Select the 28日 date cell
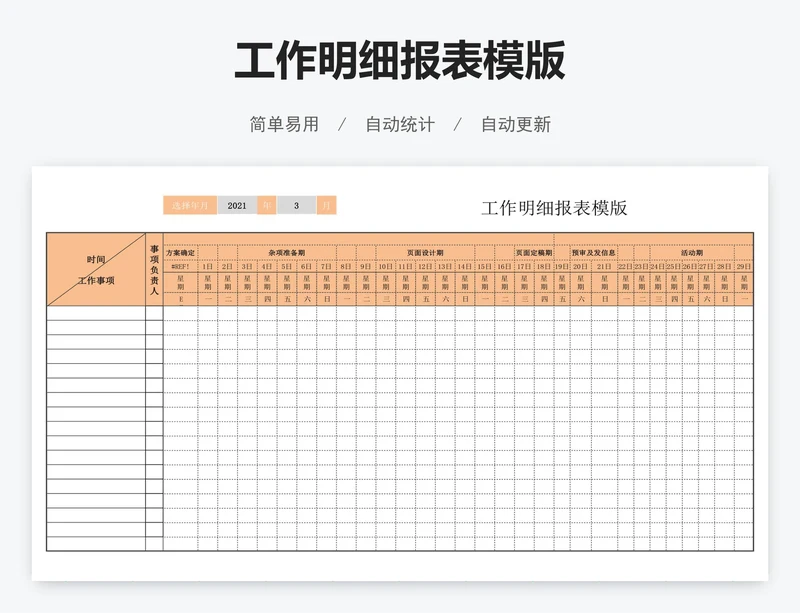The image size is (800, 613). point(724,266)
